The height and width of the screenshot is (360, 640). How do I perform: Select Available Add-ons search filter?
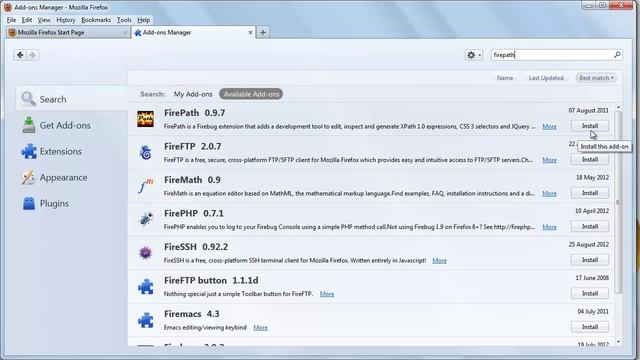[251, 94]
